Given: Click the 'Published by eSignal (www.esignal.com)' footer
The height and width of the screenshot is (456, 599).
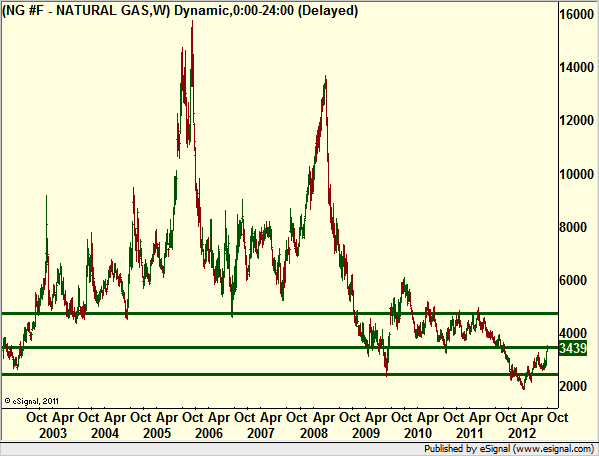Looking at the screenshot, I should pyautogui.click(x=509, y=449).
